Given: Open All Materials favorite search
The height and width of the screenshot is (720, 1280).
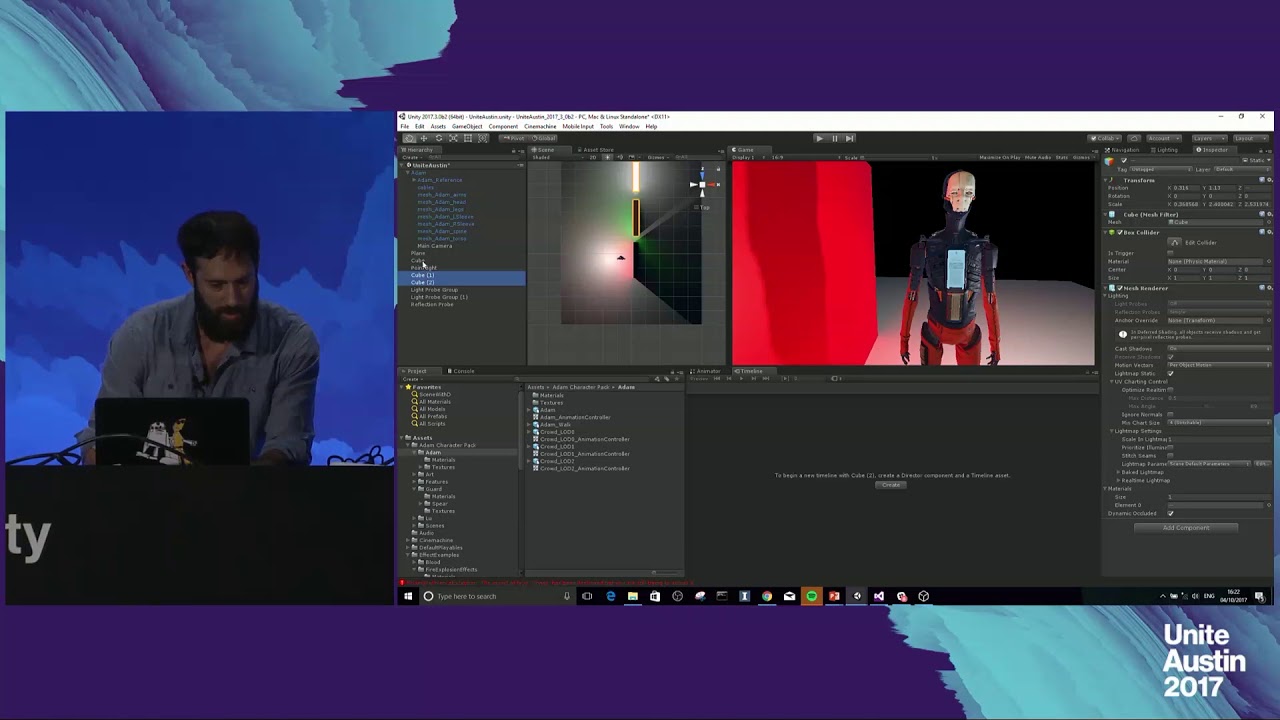Looking at the screenshot, I should click(435, 402).
